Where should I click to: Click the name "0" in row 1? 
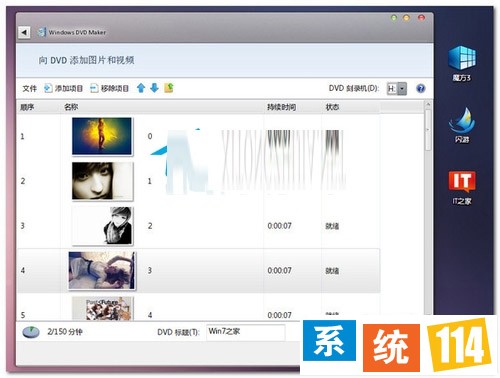pyautogui.click(x=150, y=136)
